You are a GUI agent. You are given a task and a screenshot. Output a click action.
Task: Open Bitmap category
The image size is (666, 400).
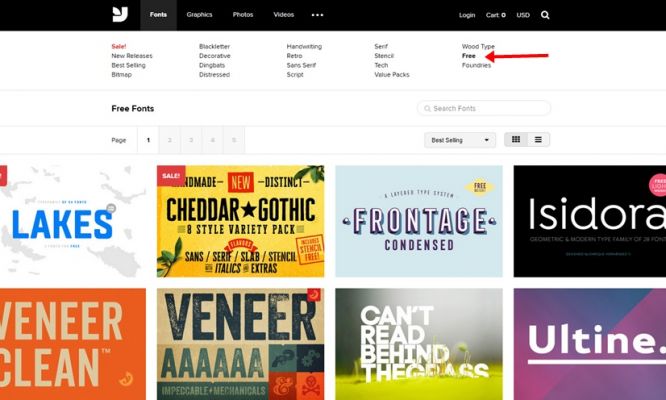click(121, 74)
